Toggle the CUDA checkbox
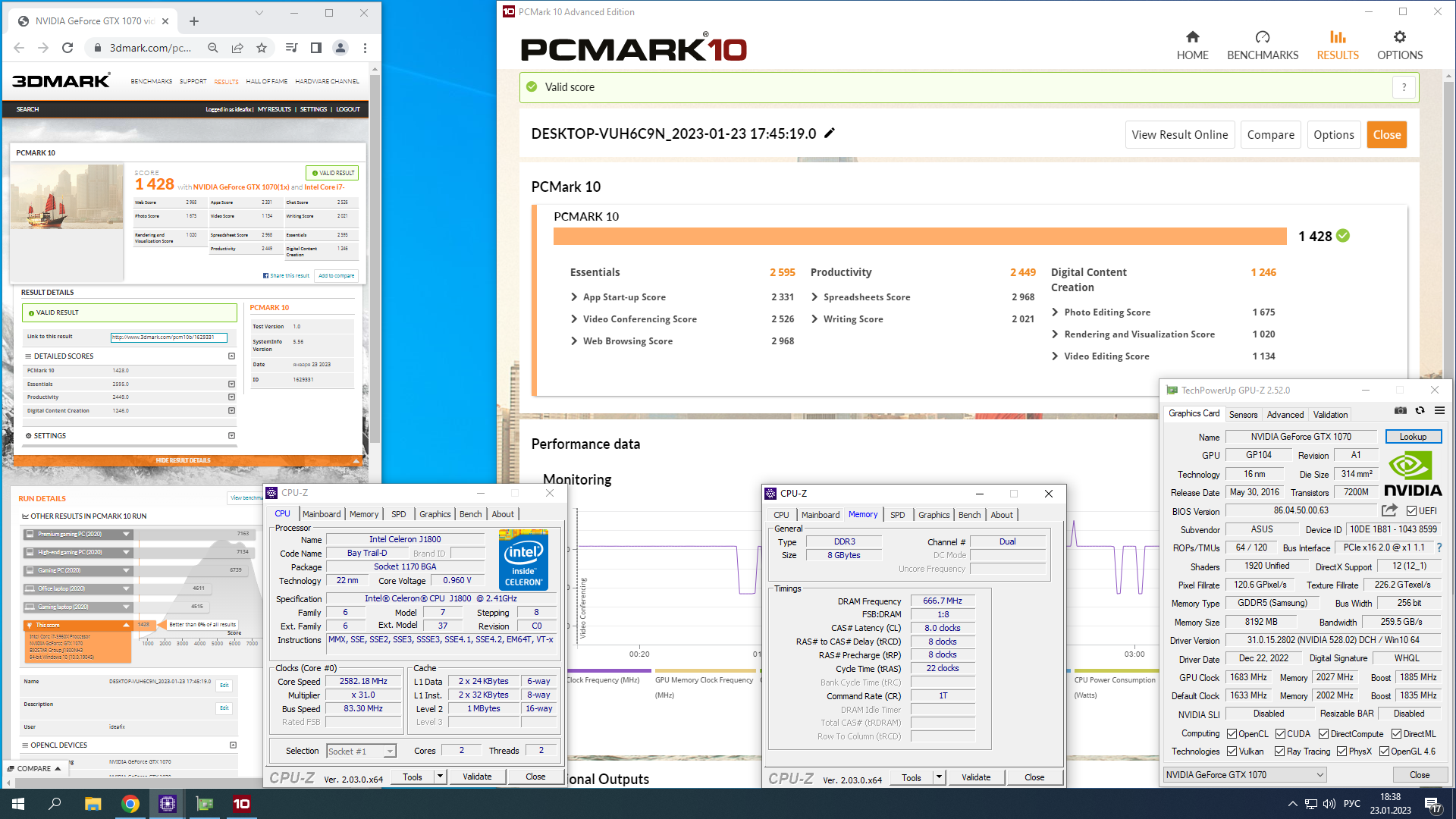 click(x=1280, y=734)
